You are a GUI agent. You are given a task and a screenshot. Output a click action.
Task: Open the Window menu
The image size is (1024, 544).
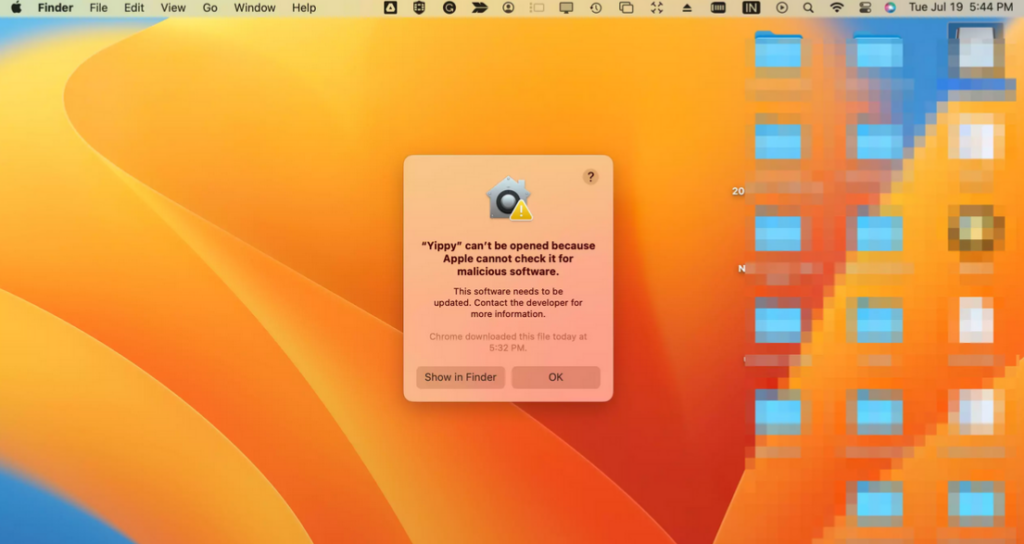click(255, 8)
